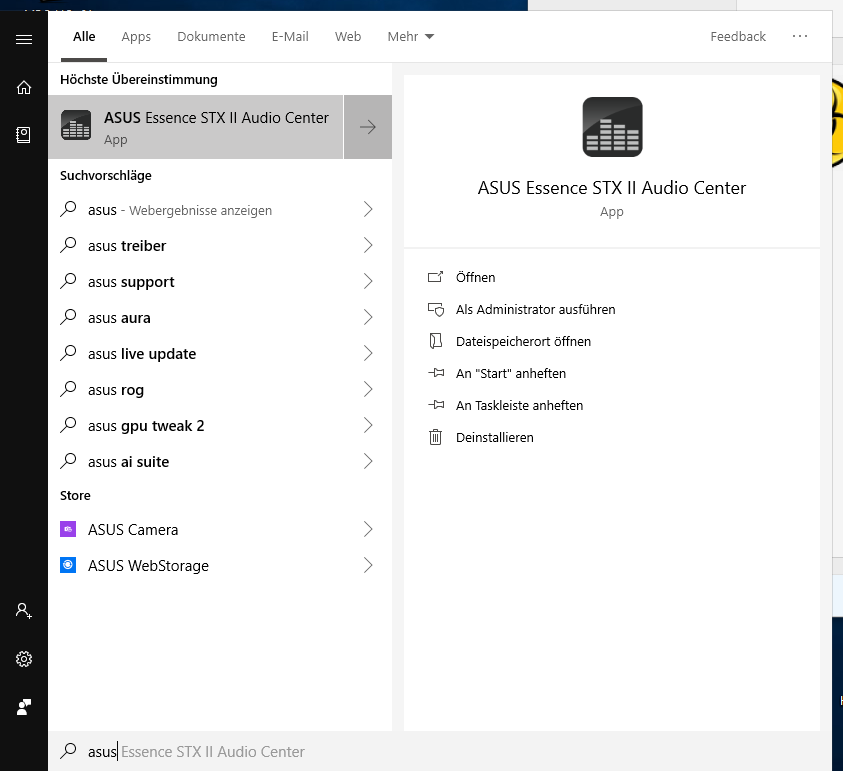Viewport: 843px width, 771px height.
Task: Select the ASUS Essence STX II Audio Center result
Action: pyautogui.click(x=196, y=127)
